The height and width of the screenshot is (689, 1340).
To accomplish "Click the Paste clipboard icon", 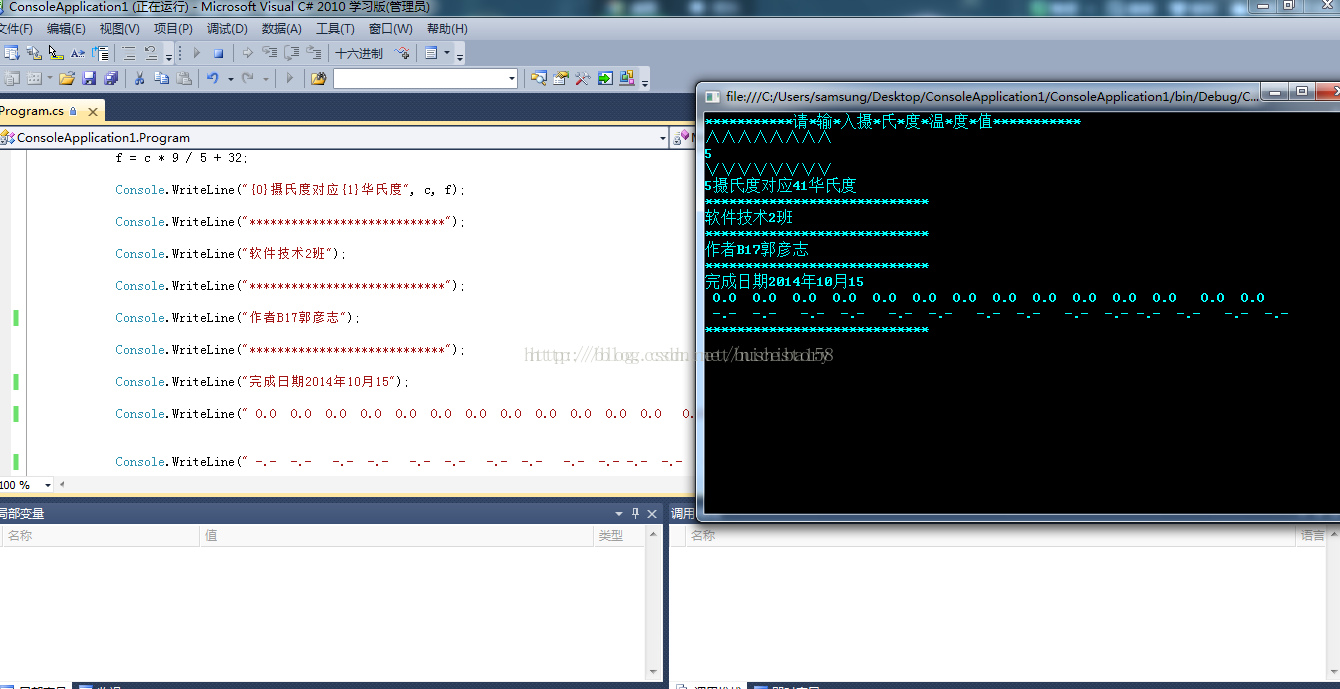I will (x=184, y=78).
